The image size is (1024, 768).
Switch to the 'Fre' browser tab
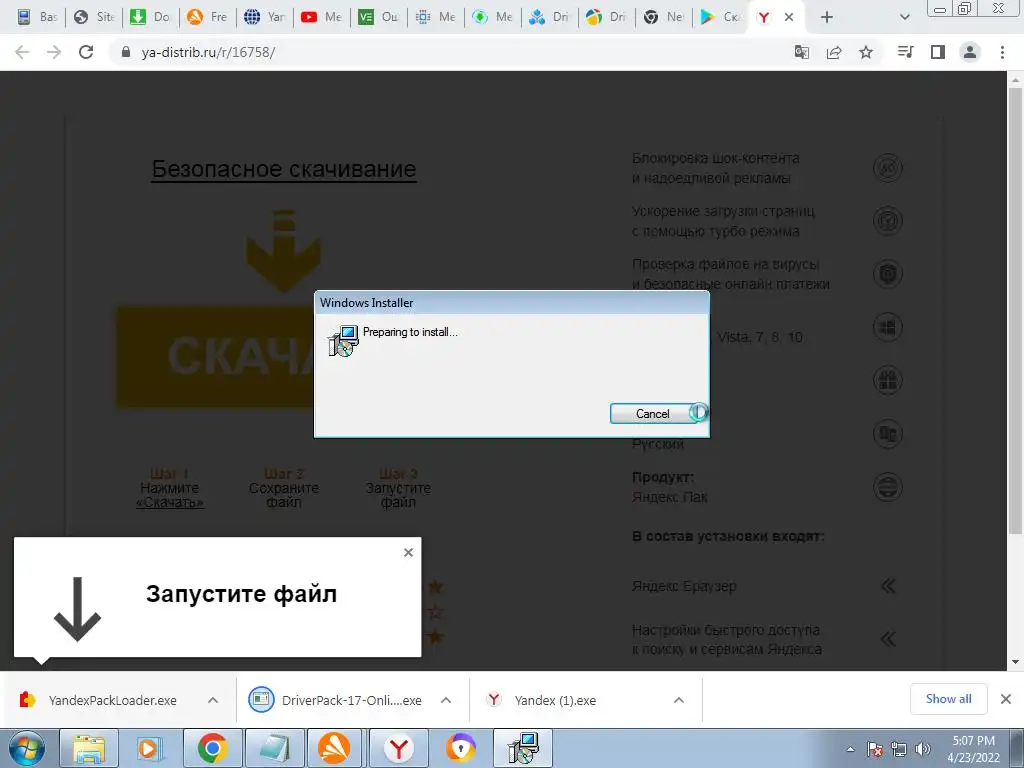pyautogui.click(x=208, y=17)
